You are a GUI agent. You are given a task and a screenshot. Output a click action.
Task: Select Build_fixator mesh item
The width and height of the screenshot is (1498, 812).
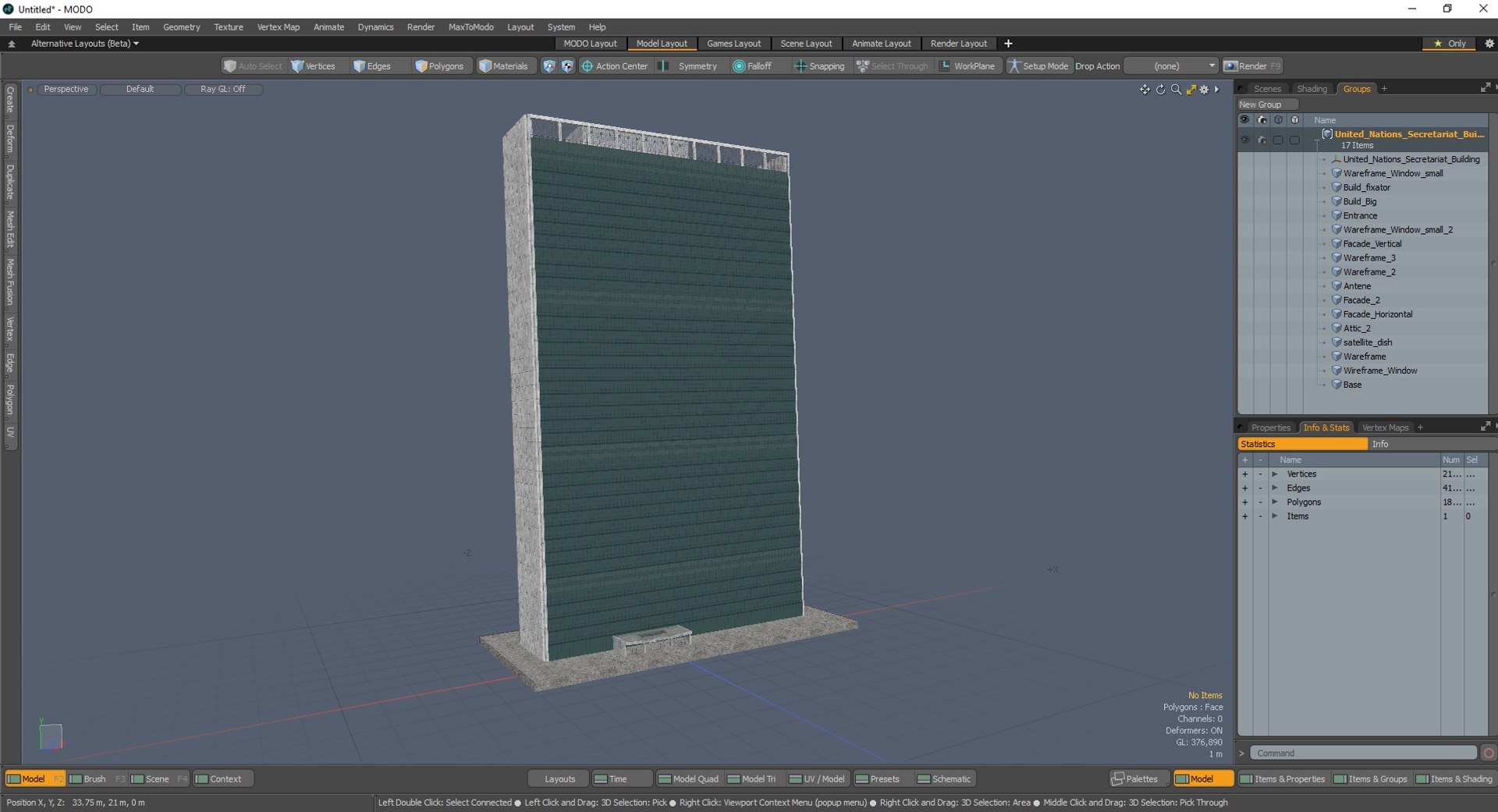[x=1366, y=187]
